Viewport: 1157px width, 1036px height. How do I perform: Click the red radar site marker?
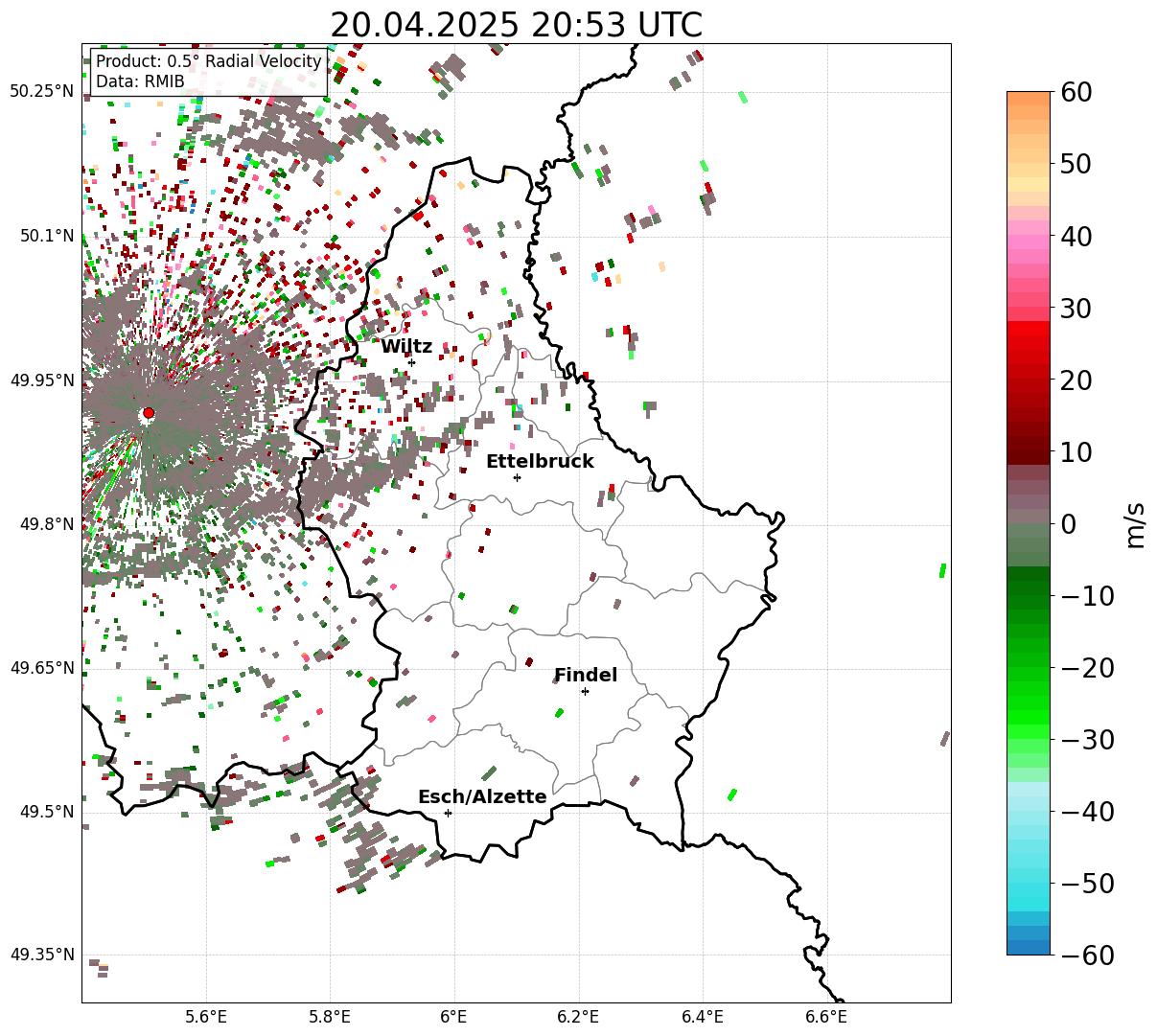[148, 413]
